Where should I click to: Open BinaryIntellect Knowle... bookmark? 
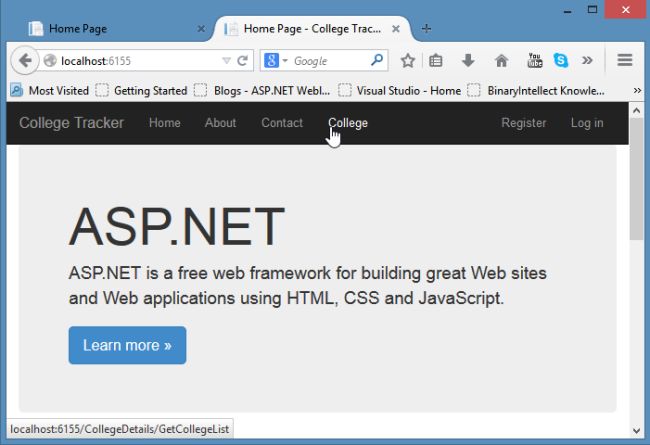tap(536, 90)
